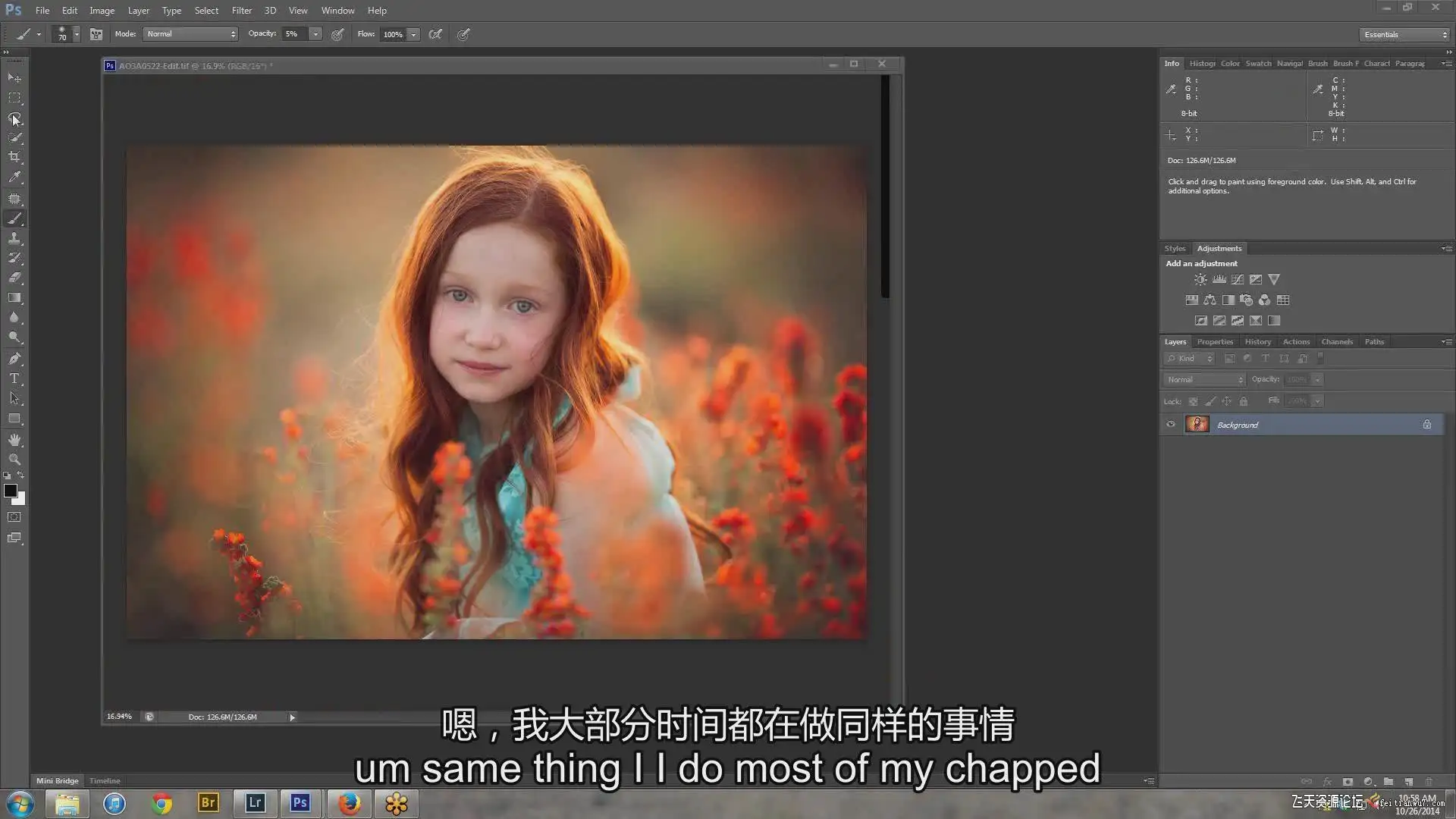This screenshot has height=819, width=1456.
Task: Select the Clone Stamp tool
Action: 14,238
